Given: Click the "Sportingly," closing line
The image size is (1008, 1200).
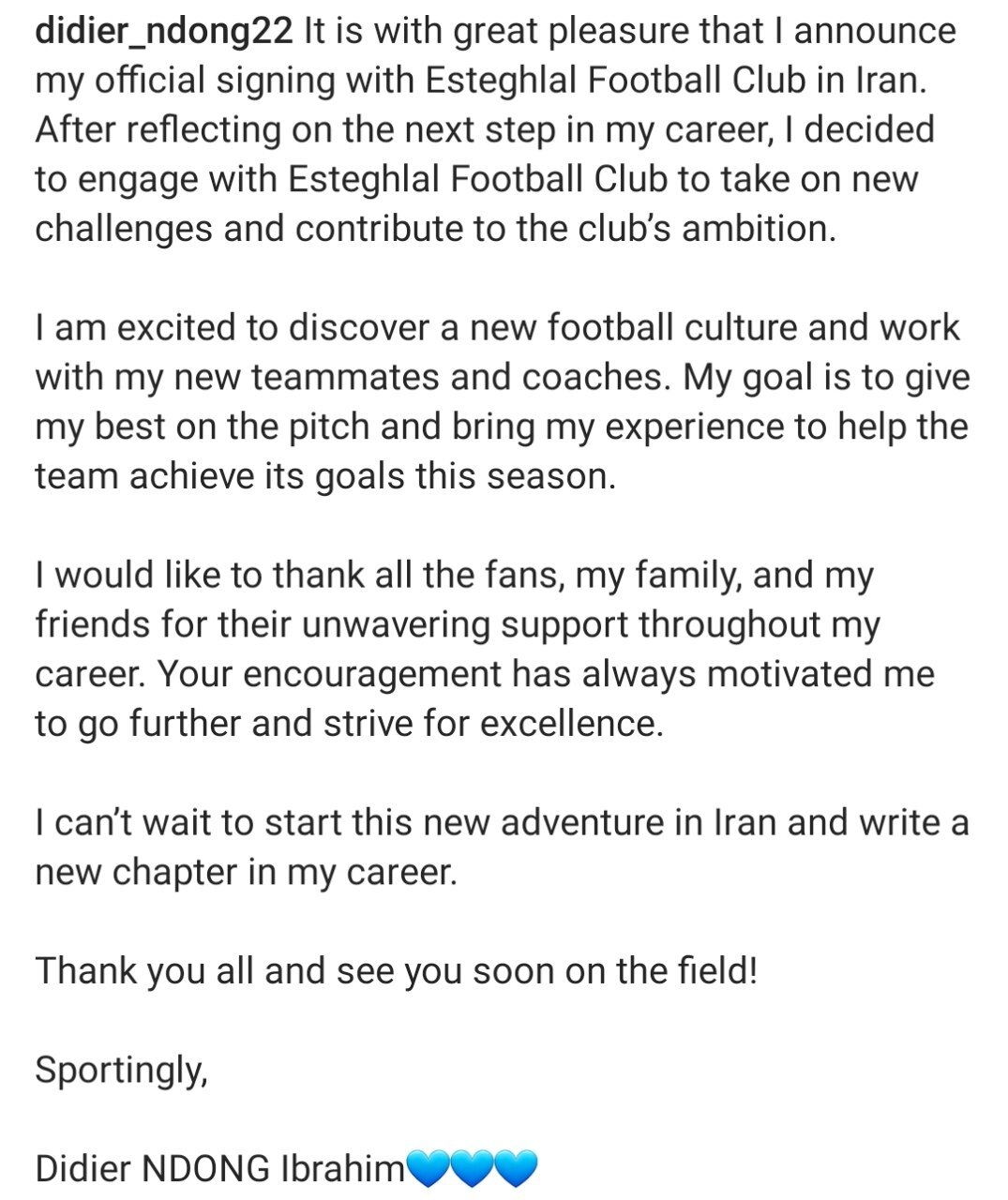Looking at the screenshot, I should click(121, 1070).
